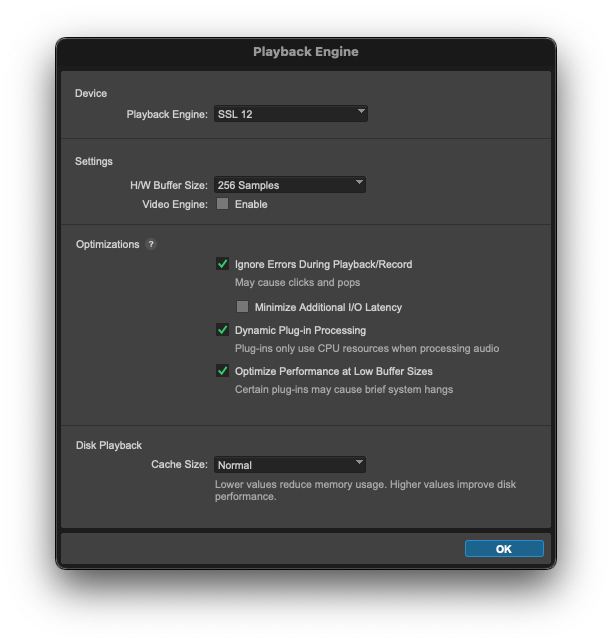The width and height of the screenshot is (612, 643).
Task: Click the 'H/W Buffer Size:' label
Action: click(x=169, y=185)
